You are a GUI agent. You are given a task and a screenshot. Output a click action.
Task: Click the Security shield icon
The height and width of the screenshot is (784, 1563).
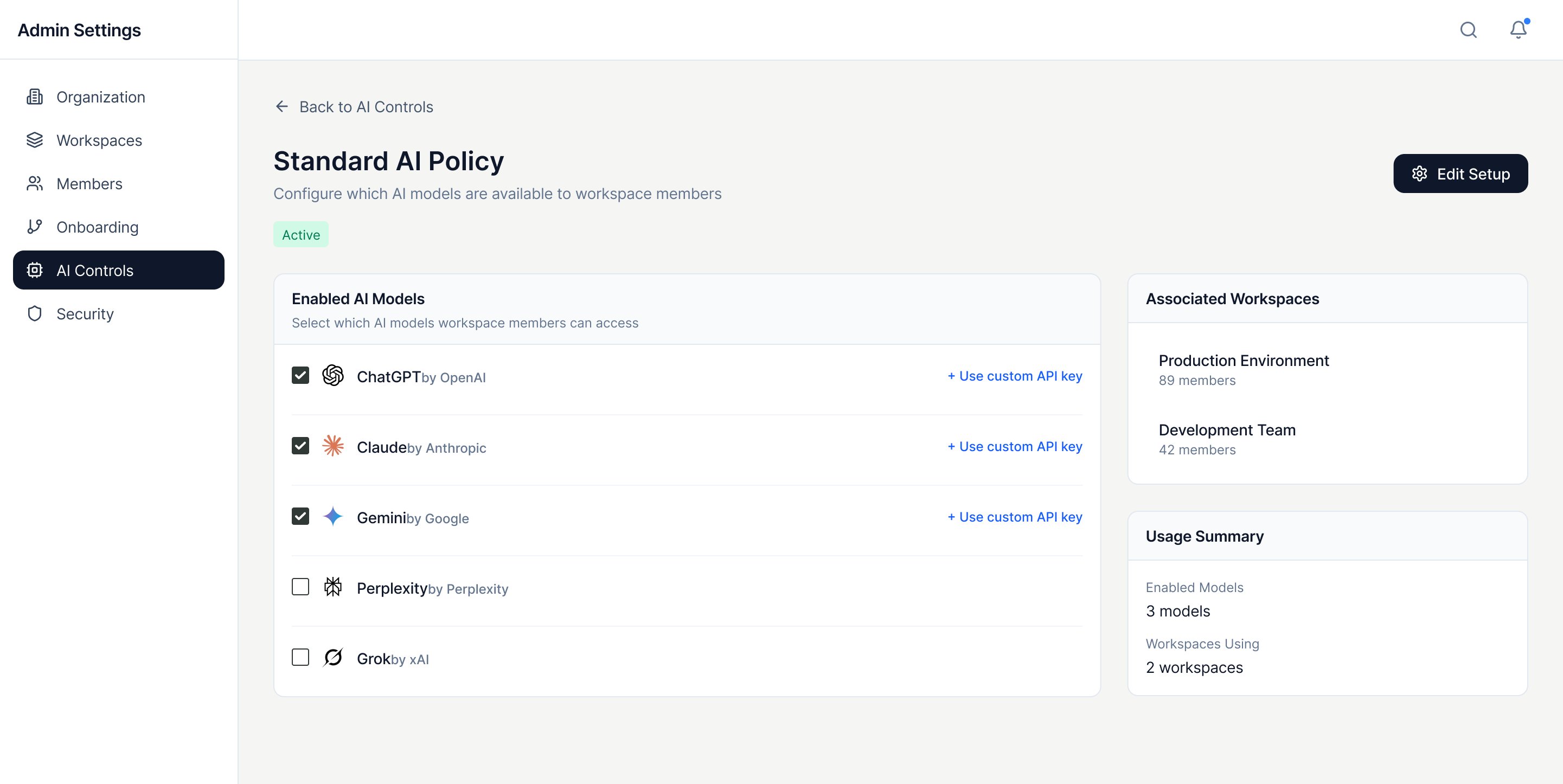(35, 314)
